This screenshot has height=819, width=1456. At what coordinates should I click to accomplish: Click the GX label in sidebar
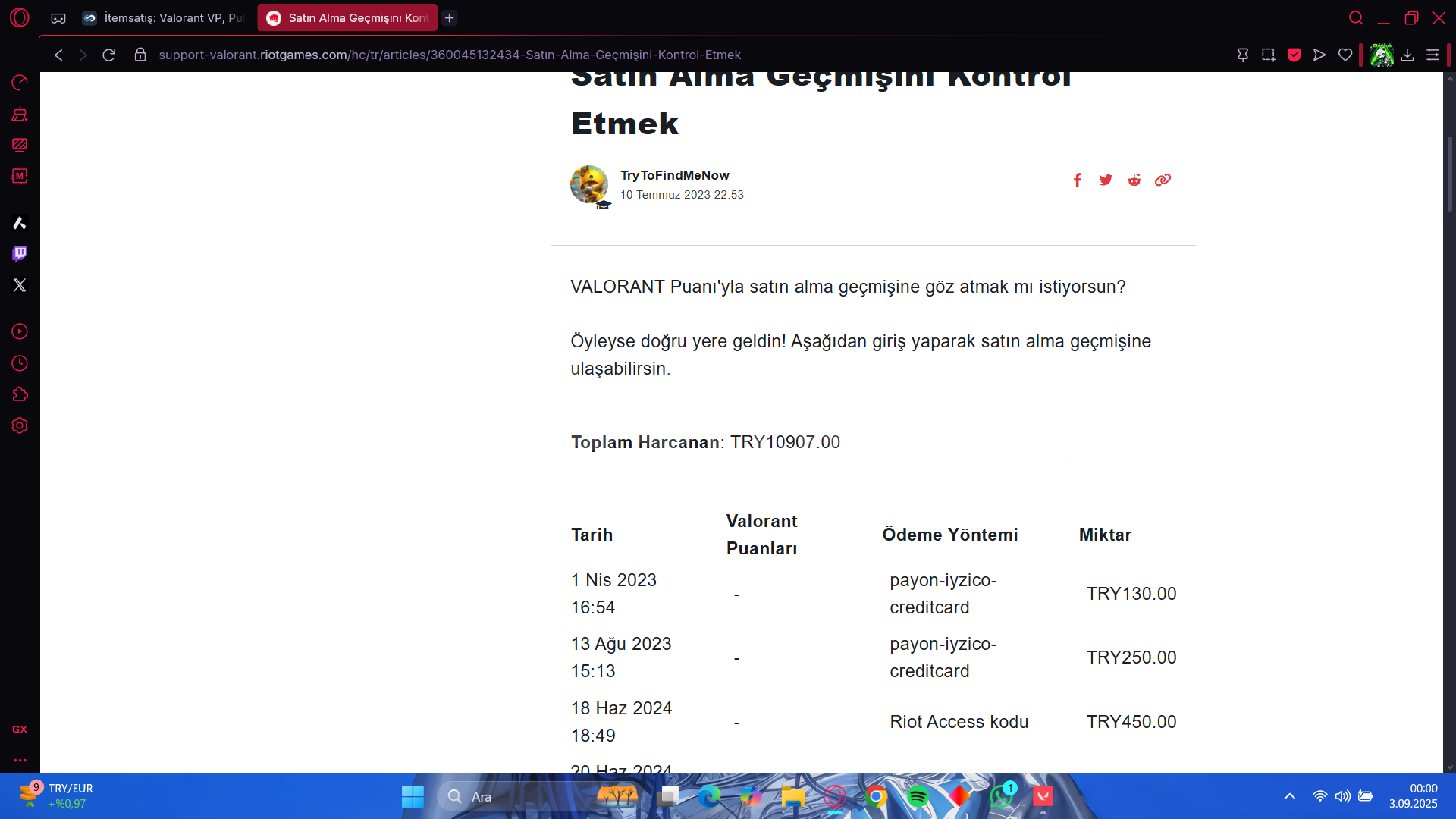click(x=20, y=729)
